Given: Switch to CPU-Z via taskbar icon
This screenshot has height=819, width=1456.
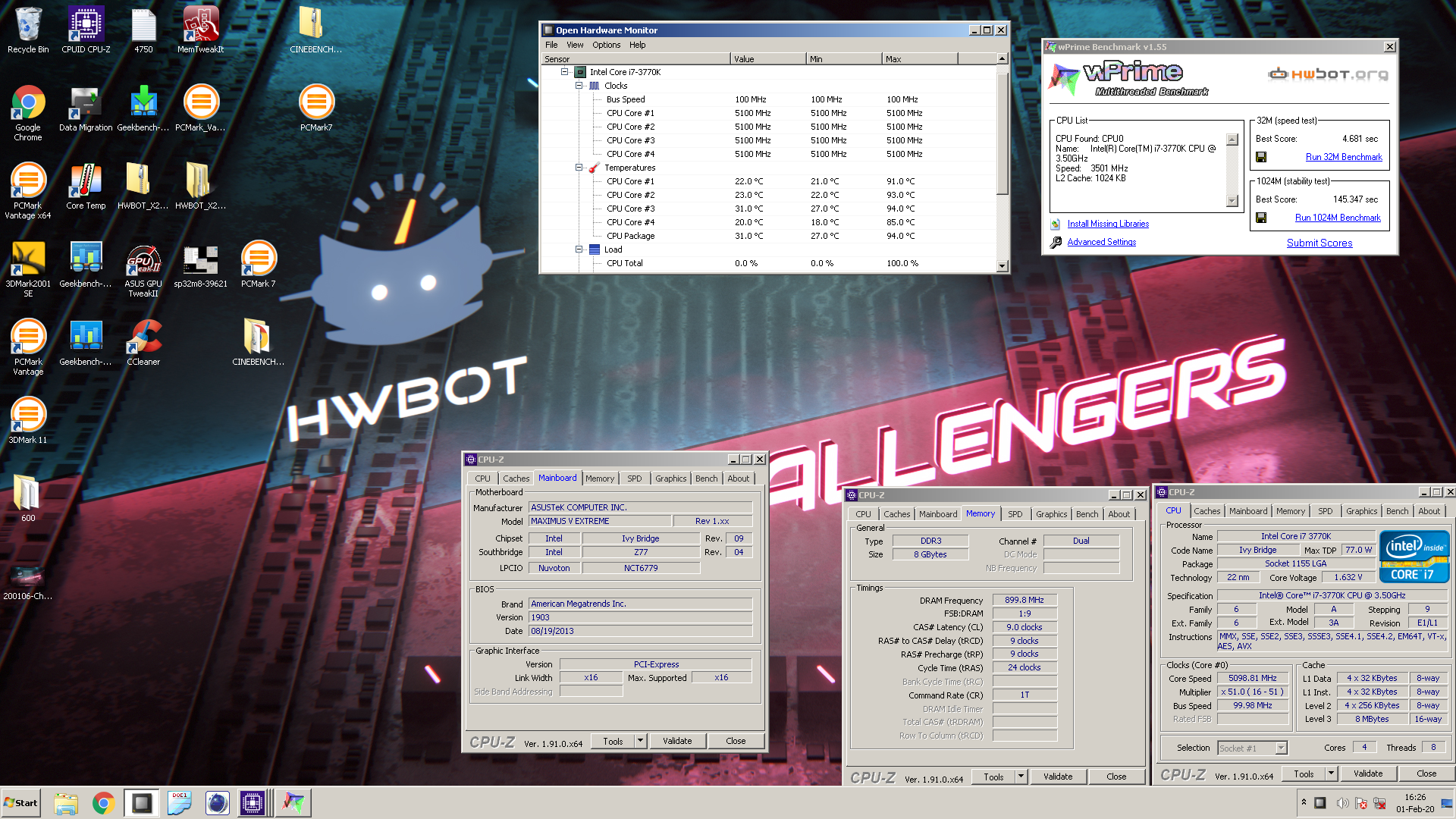Looking at the screenshot, I should click(x=253, y=803).
